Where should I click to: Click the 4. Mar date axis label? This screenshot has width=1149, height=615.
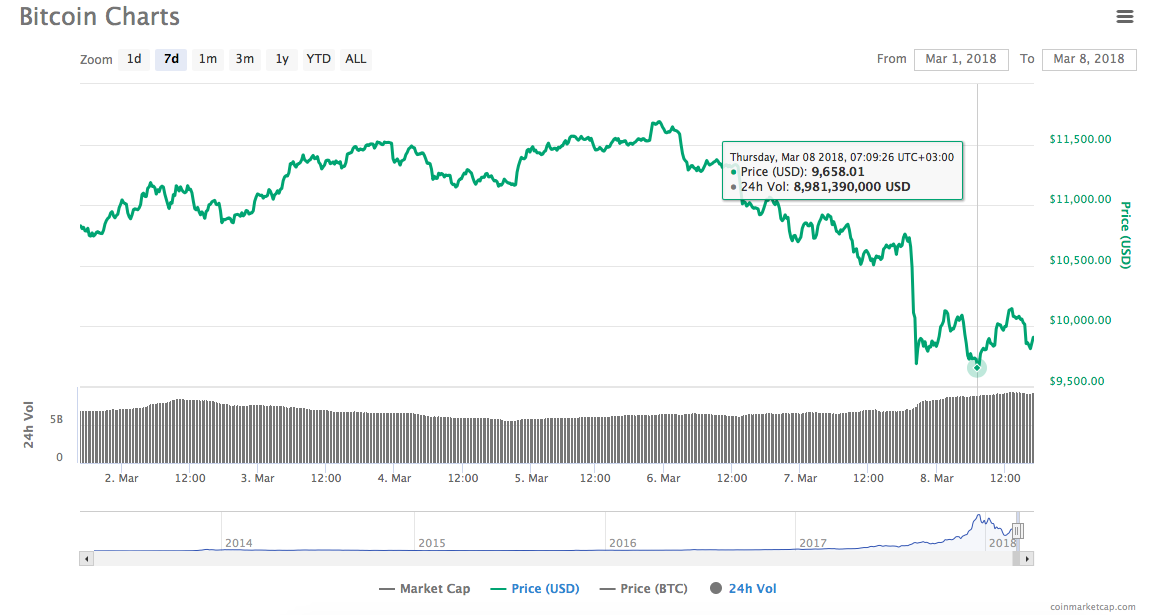click(x=394, y=478)
